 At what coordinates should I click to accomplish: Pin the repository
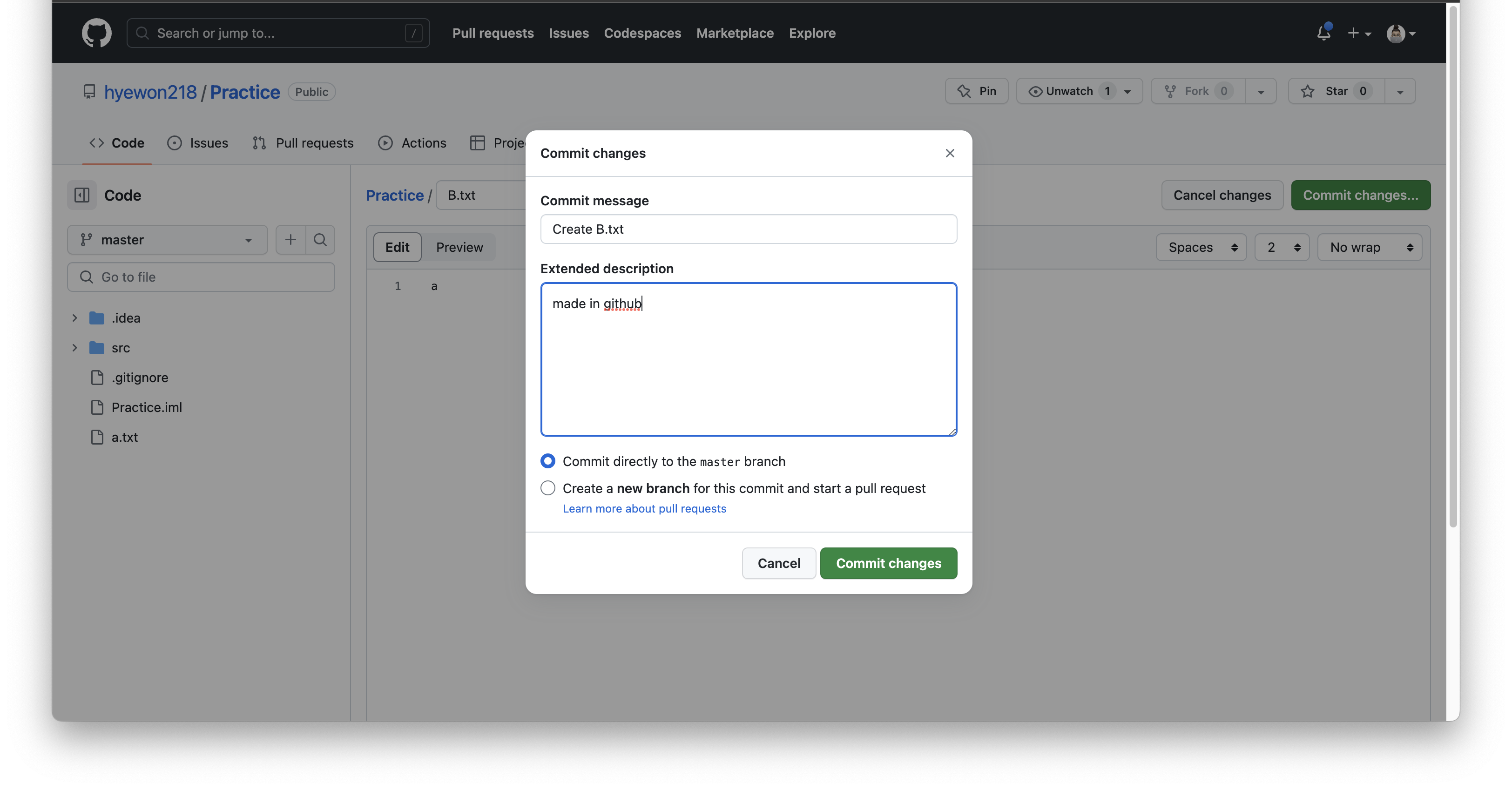pos(976,91)
